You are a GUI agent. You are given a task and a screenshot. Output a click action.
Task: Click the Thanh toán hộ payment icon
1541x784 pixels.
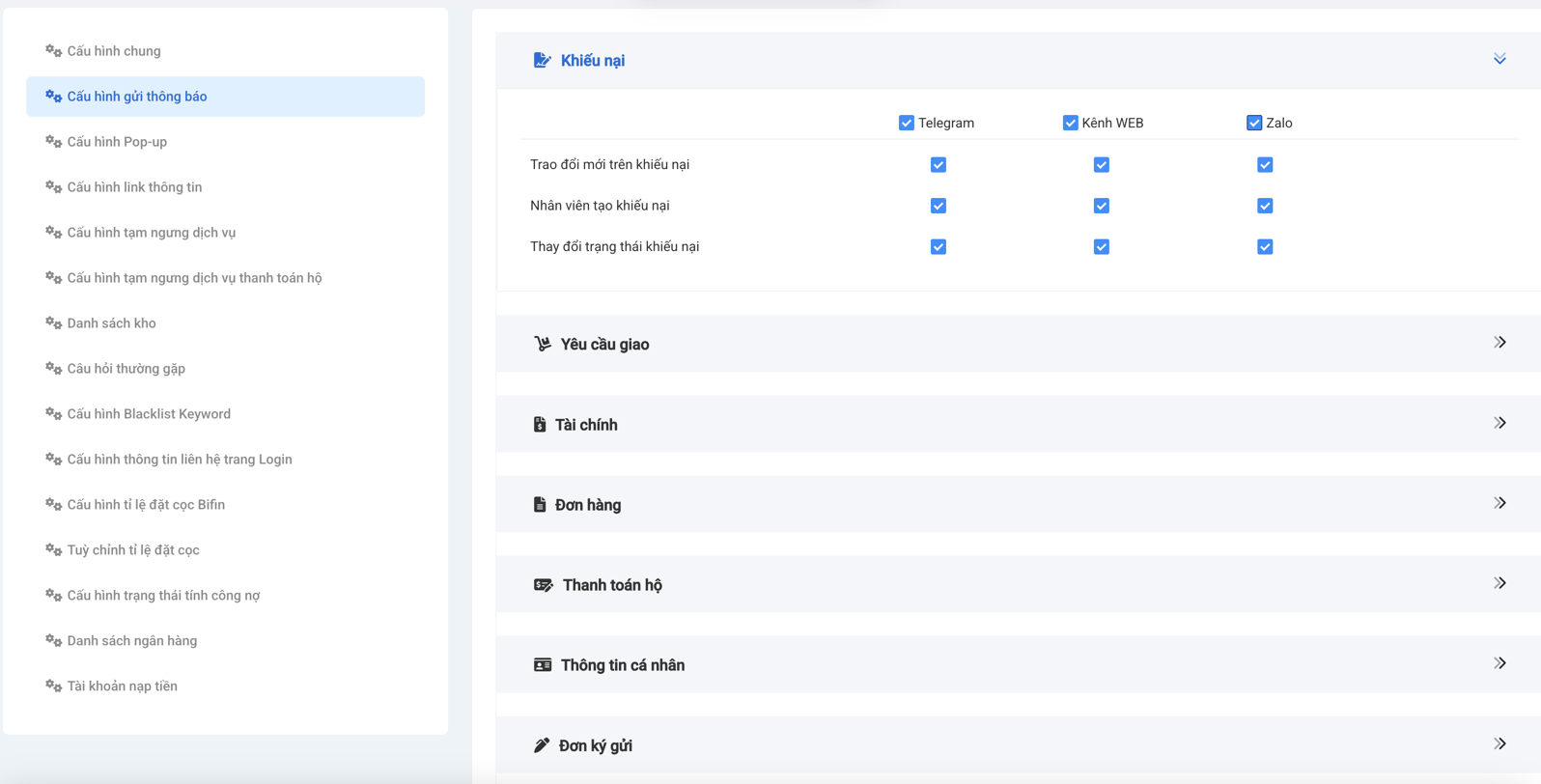tap(543, 585)
